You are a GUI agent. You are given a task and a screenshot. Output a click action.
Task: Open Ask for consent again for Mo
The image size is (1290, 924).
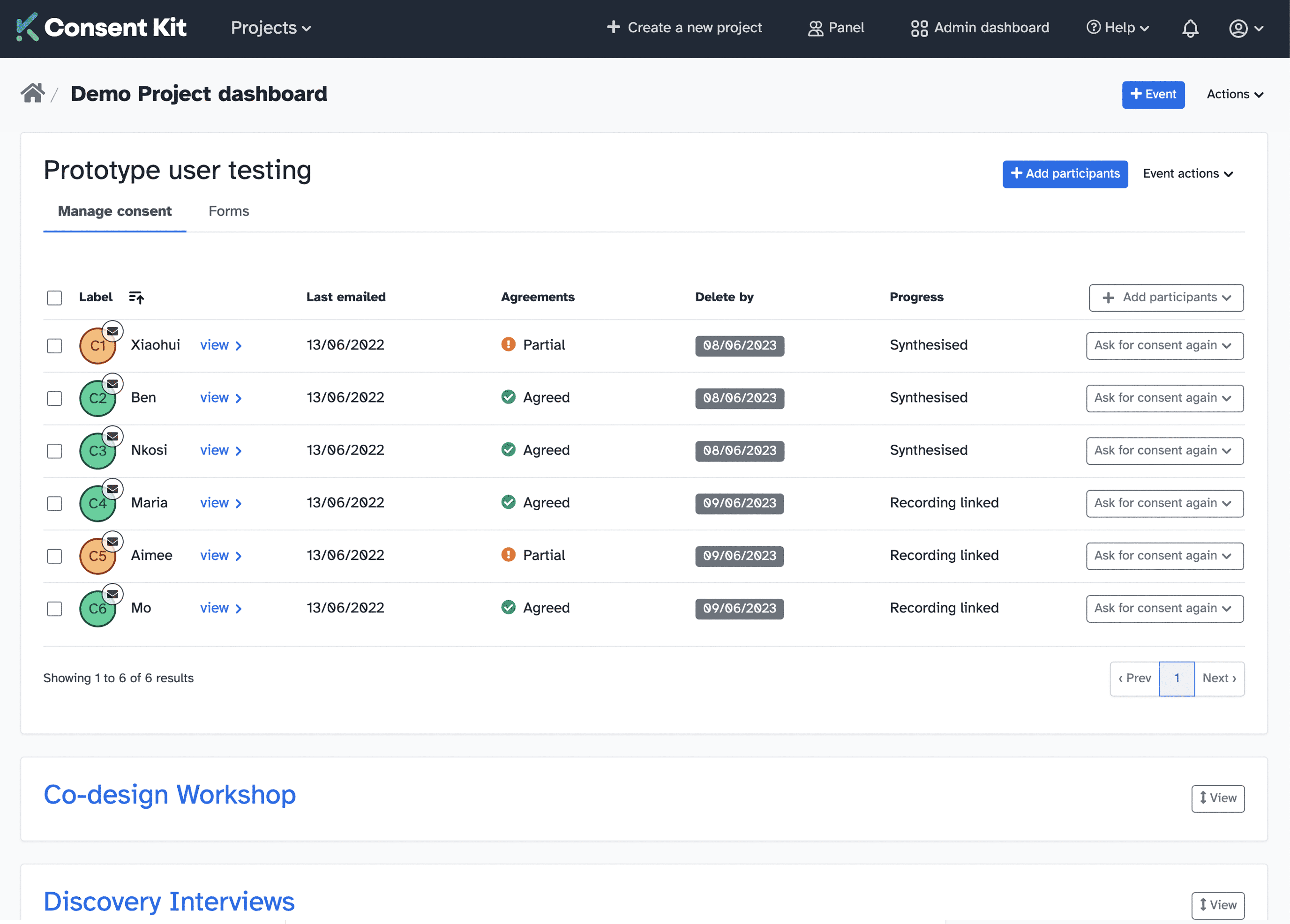(1164, 608)
